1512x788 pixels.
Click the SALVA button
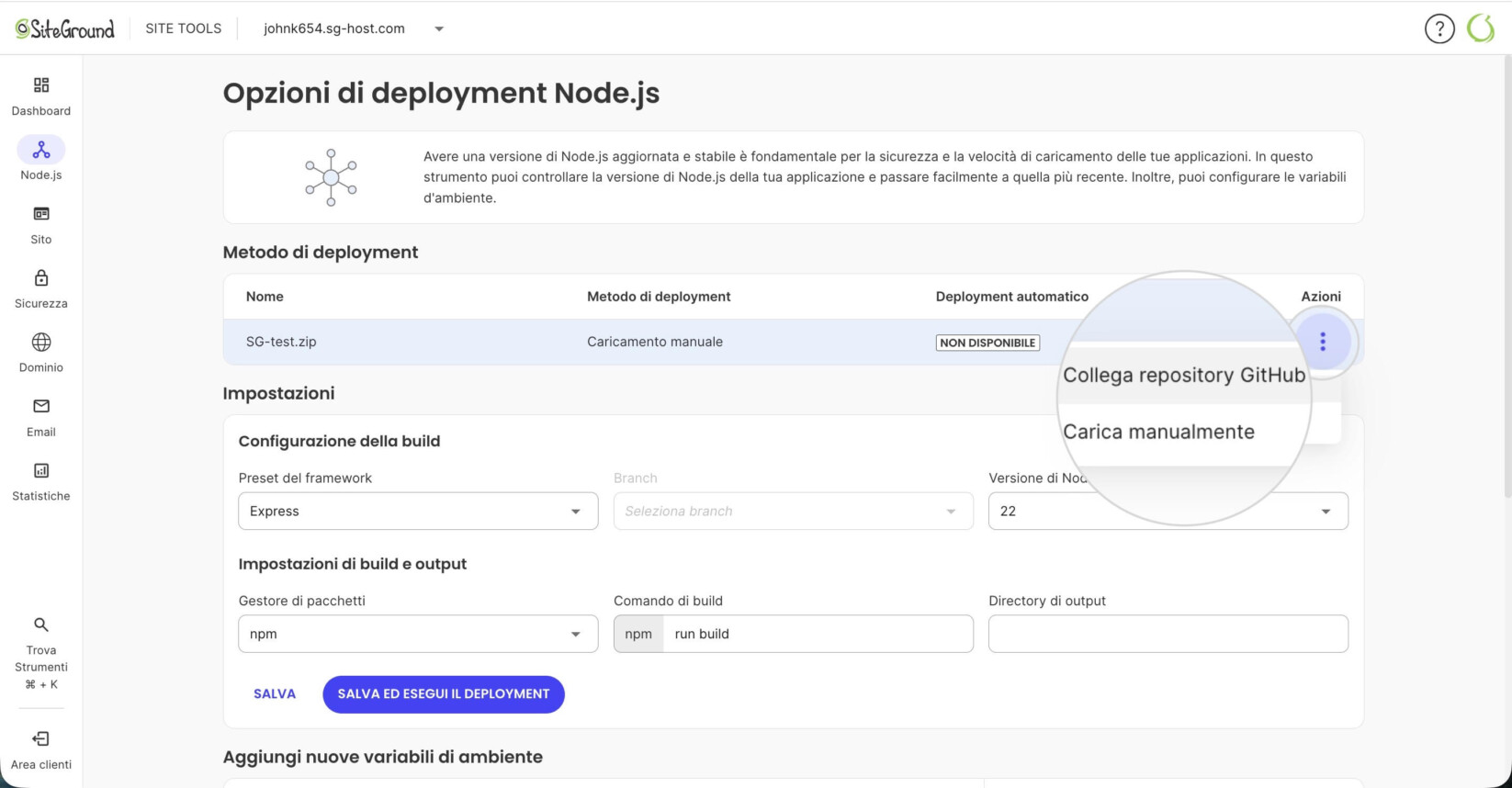tap(275, 693)
